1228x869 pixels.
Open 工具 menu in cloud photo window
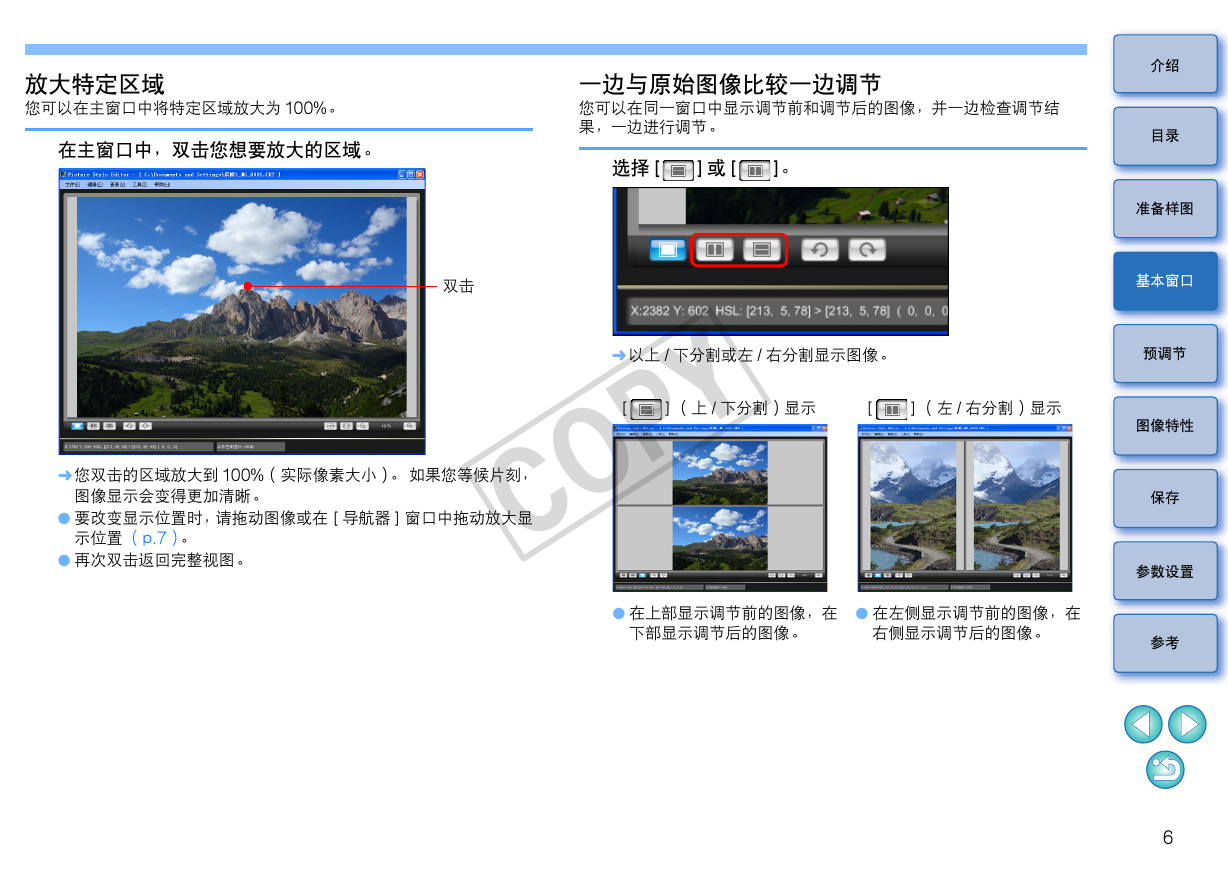[139, 184]
